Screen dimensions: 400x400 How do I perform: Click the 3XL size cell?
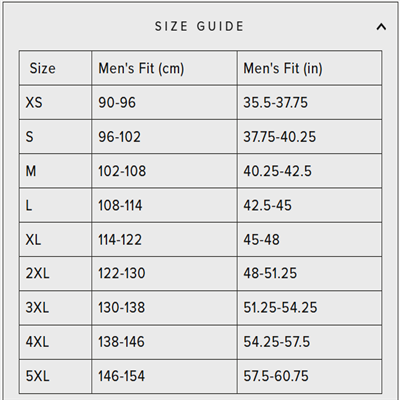click(55, 308)
